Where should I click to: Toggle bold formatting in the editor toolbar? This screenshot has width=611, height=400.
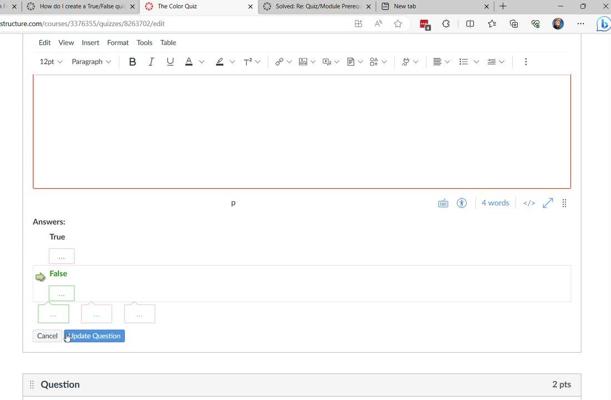click(132, 62)
